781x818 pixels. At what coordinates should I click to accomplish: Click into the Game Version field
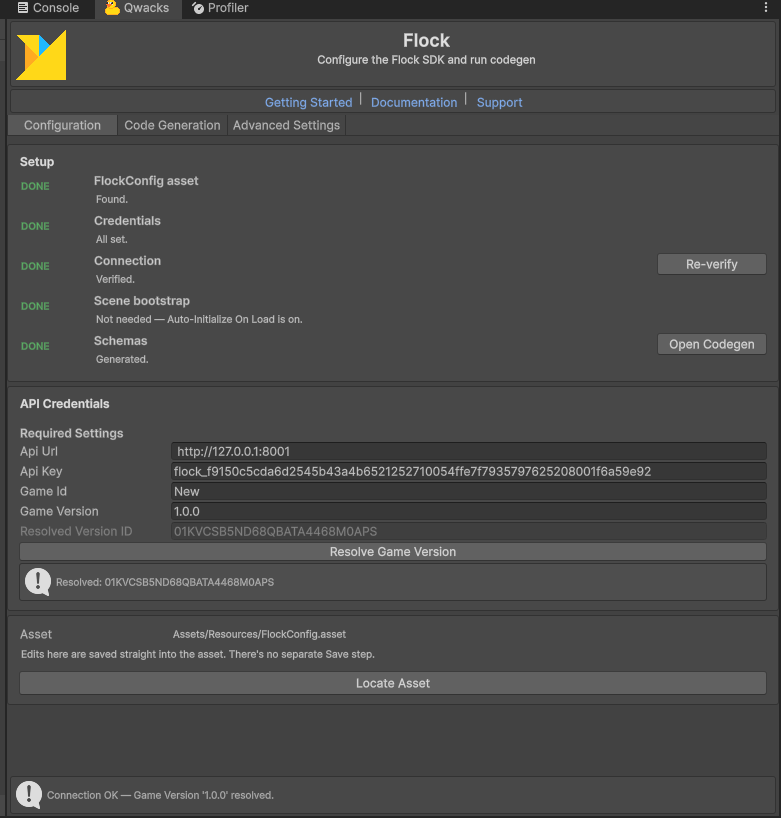click(x=468, y=511)
